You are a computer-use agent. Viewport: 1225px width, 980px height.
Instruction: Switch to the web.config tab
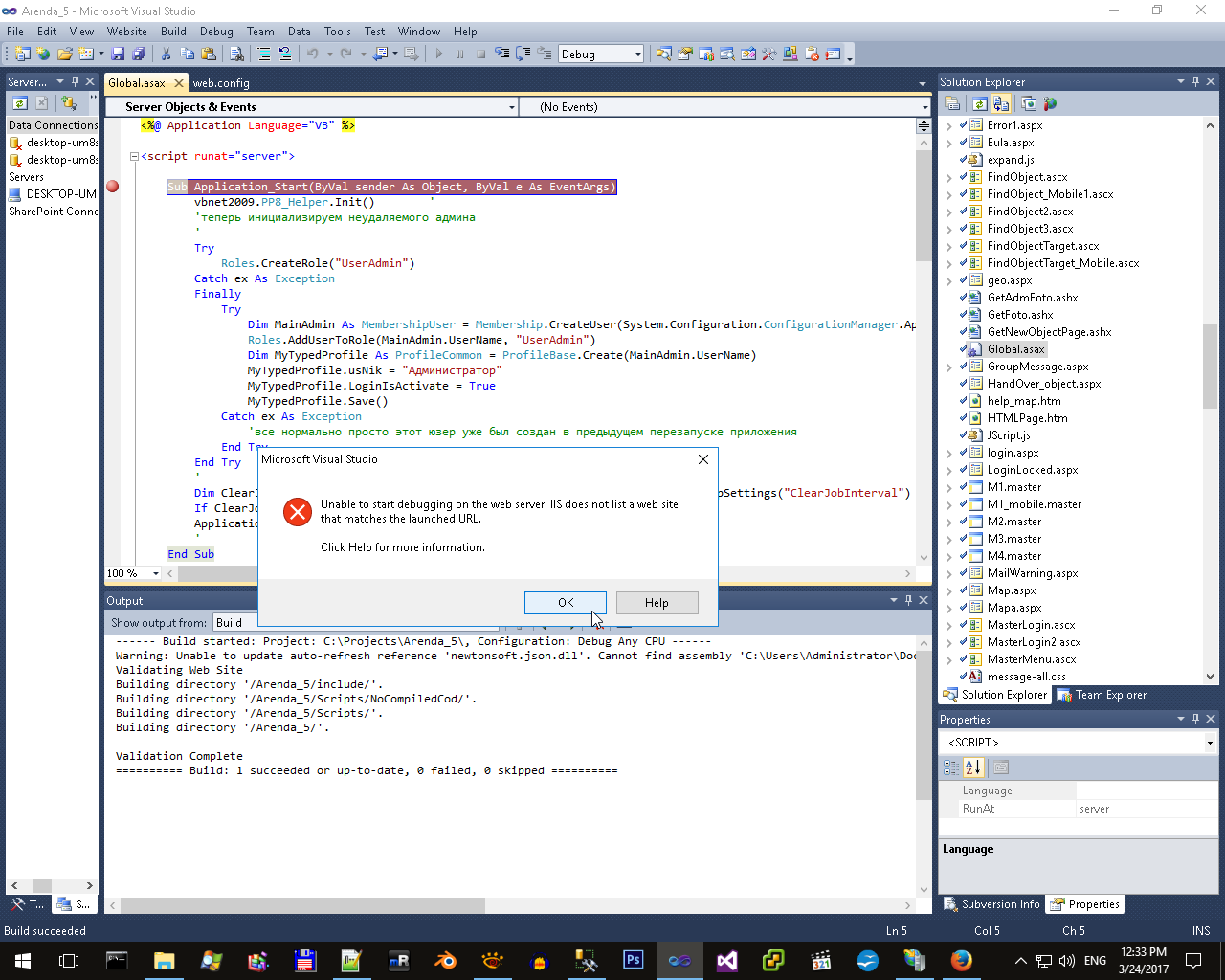221,83
